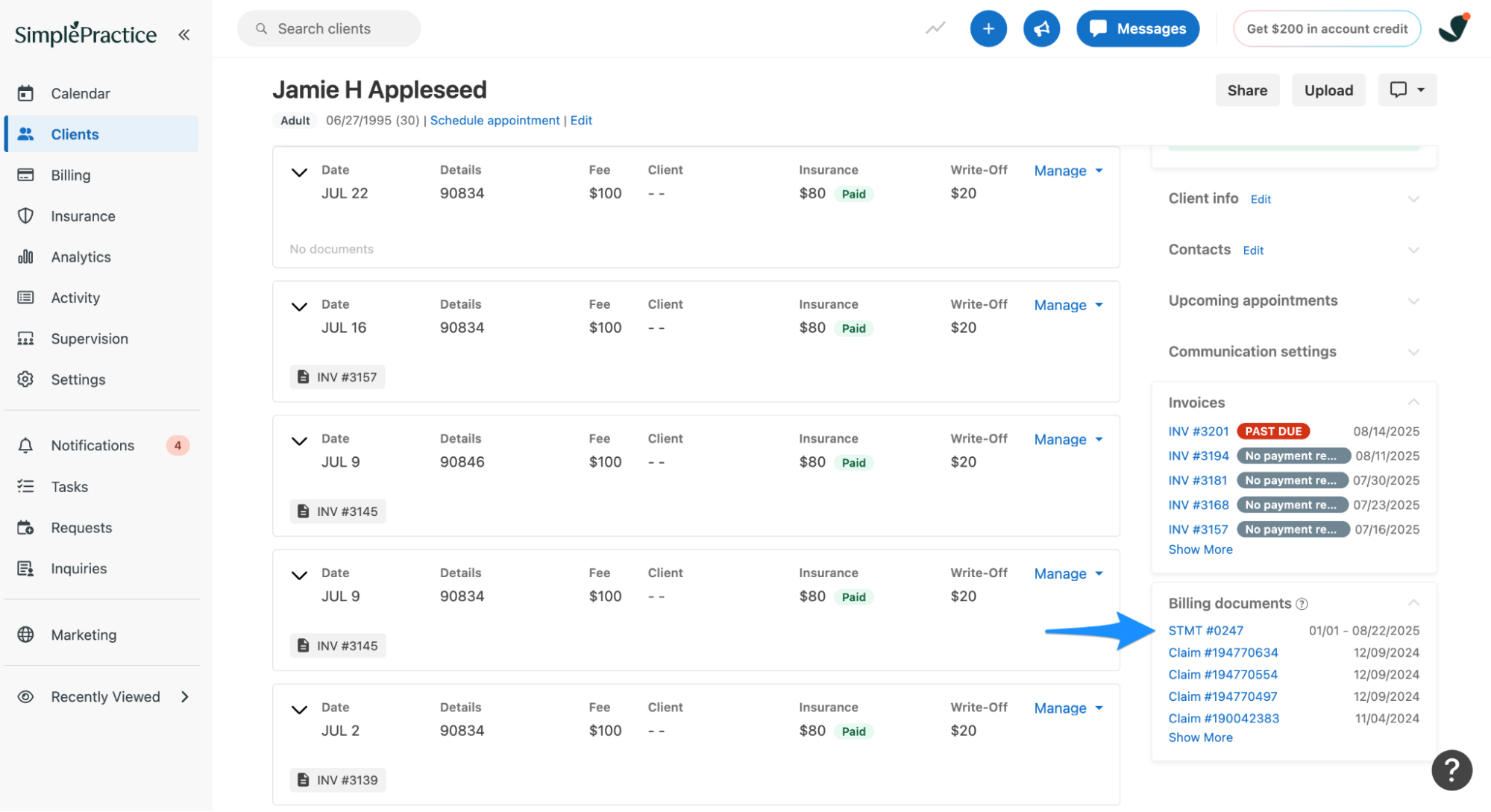Click the megaphone announcements icon
This screenshot has width=1491, height=812.
(1041, 28)
